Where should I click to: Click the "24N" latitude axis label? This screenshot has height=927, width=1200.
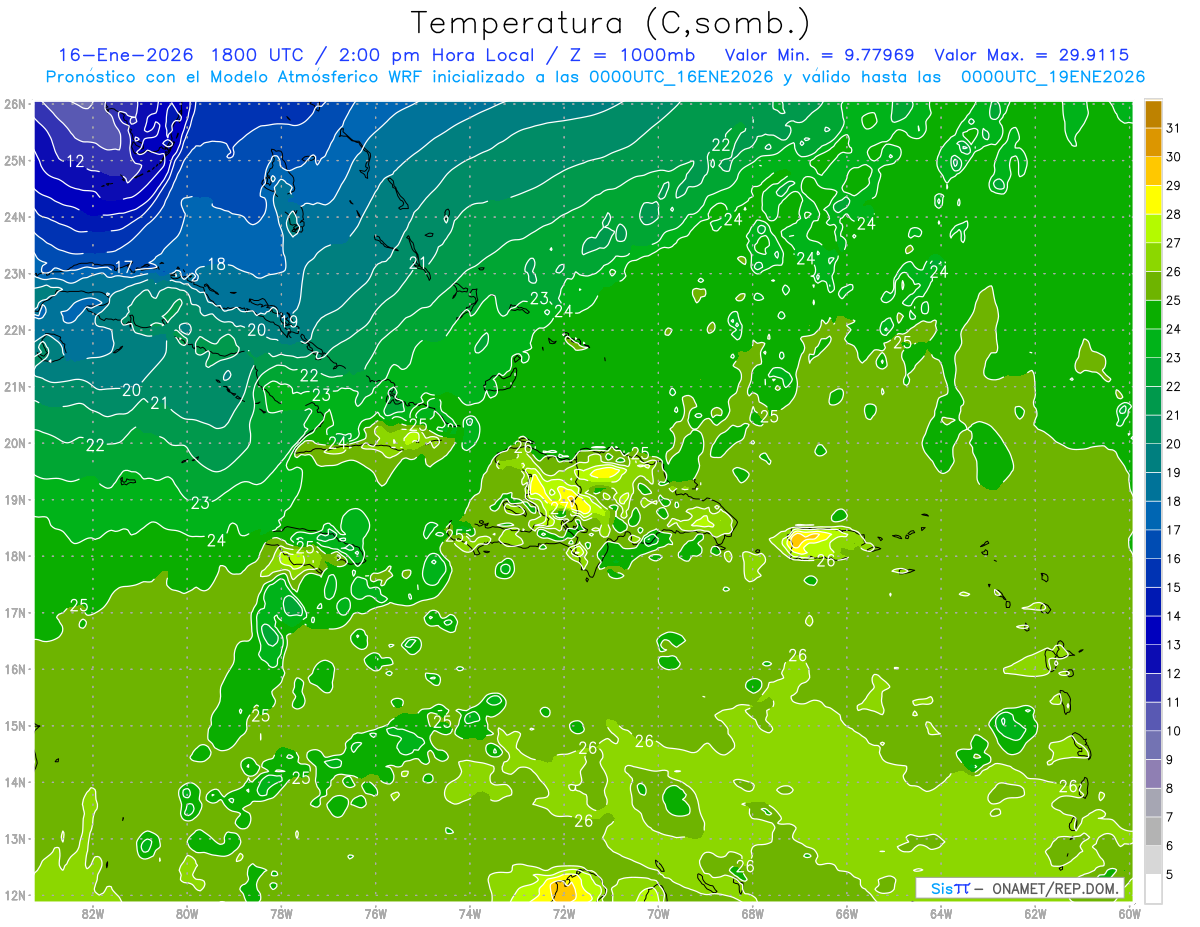click(15, 216)
